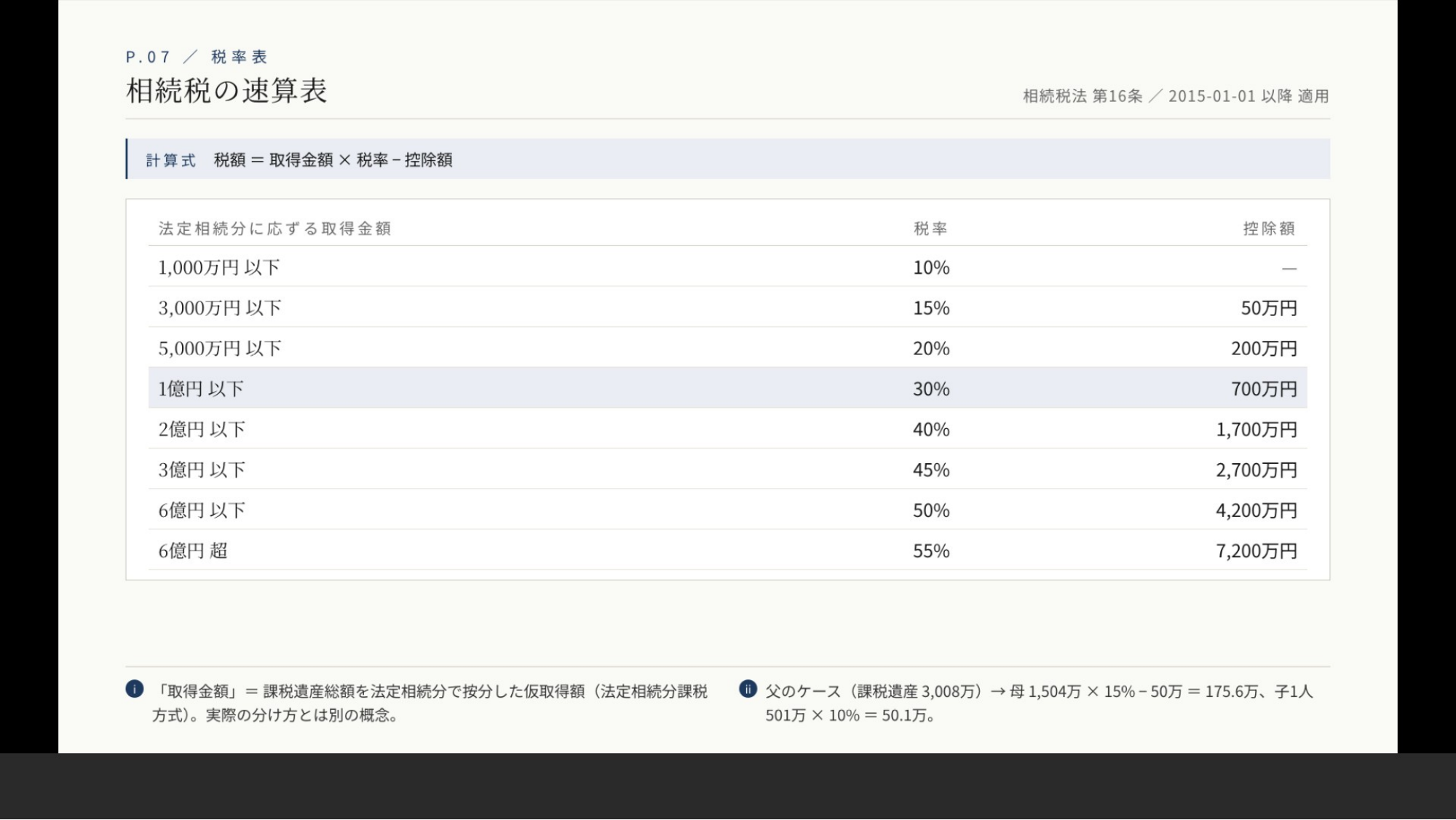
Task: Click the footnote i info icon
Action: click(135, 689)
